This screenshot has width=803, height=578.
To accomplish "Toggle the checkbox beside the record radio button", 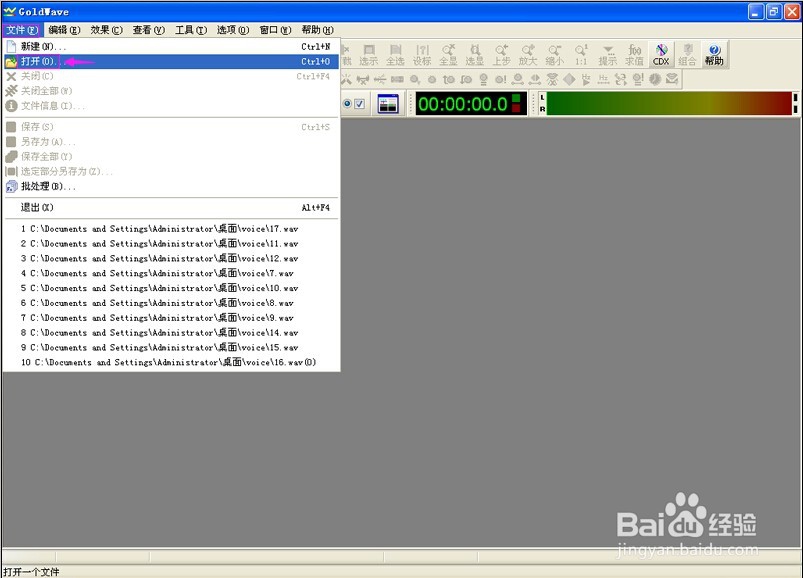I will [360, 104].
